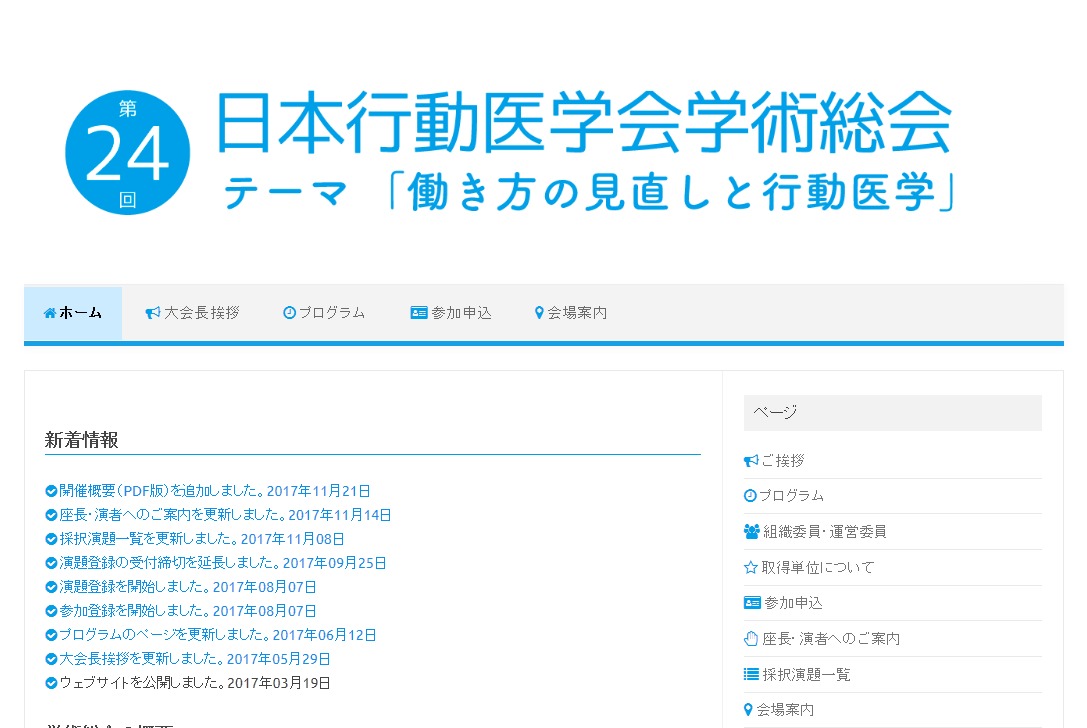Click megaphone icon next to ご挨拶 in sidebar
Screen dimensions: 1087x728
coord(751,460)
